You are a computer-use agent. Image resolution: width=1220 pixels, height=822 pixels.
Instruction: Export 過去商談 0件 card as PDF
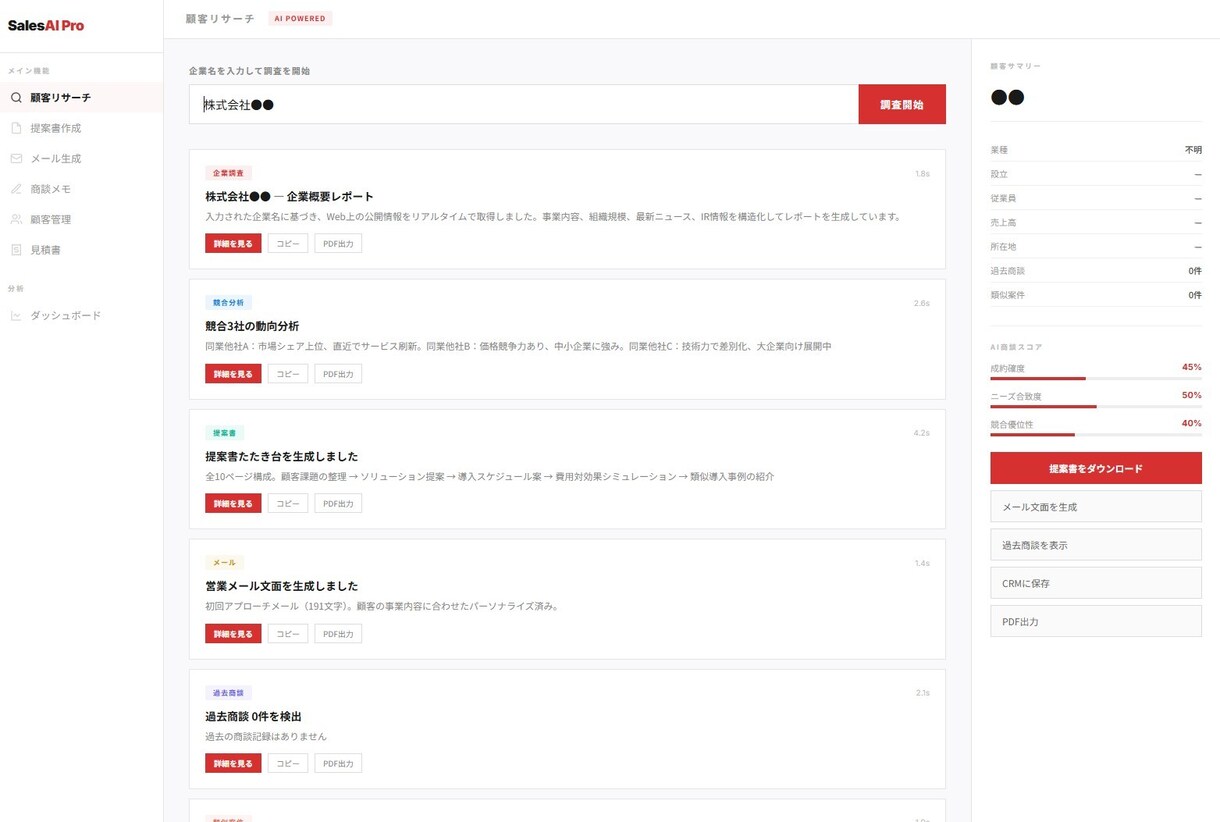[338, 763]
